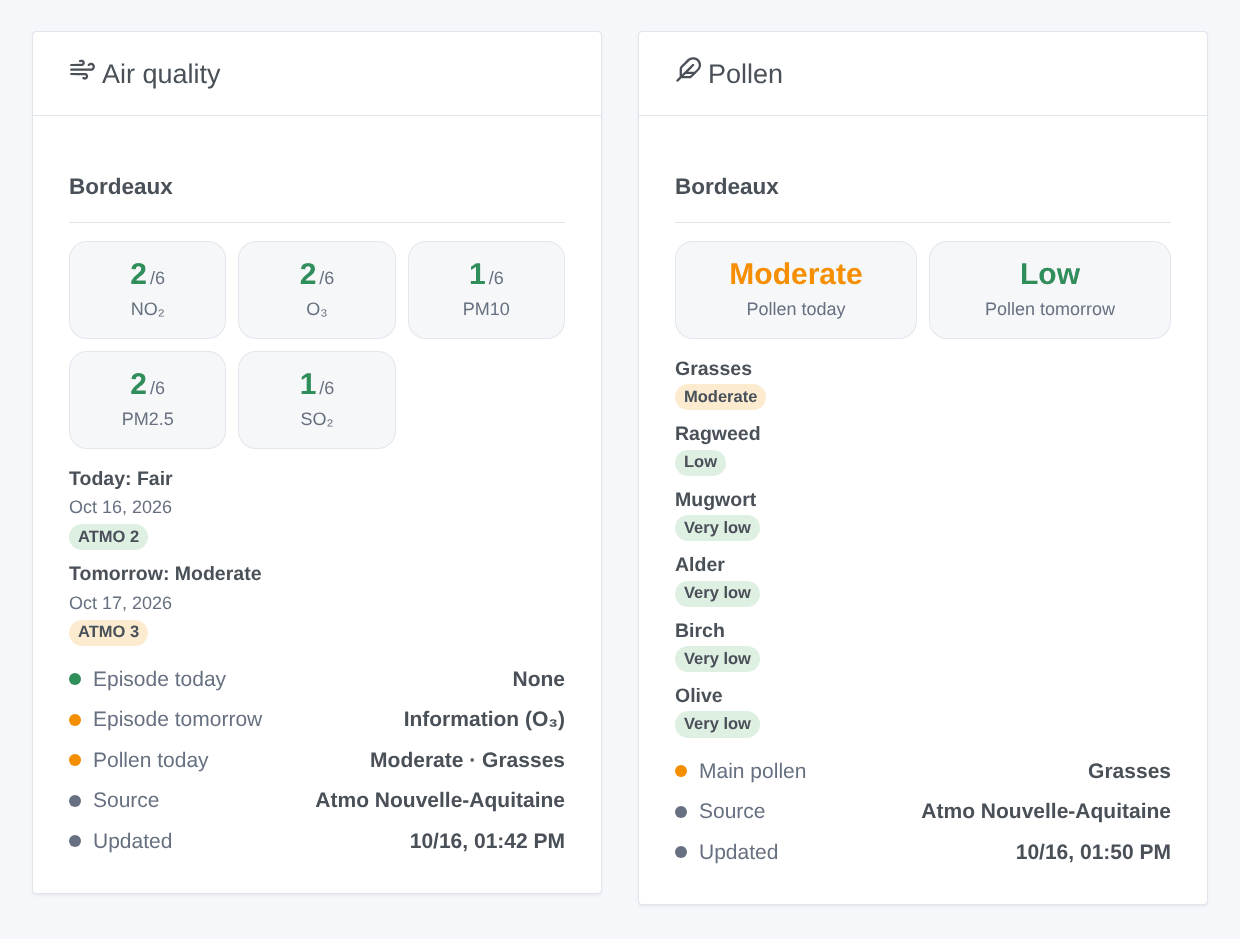The image size is (1240, 939).
Task: Click the Low badge under Ragweed
Action: (700, 462)
